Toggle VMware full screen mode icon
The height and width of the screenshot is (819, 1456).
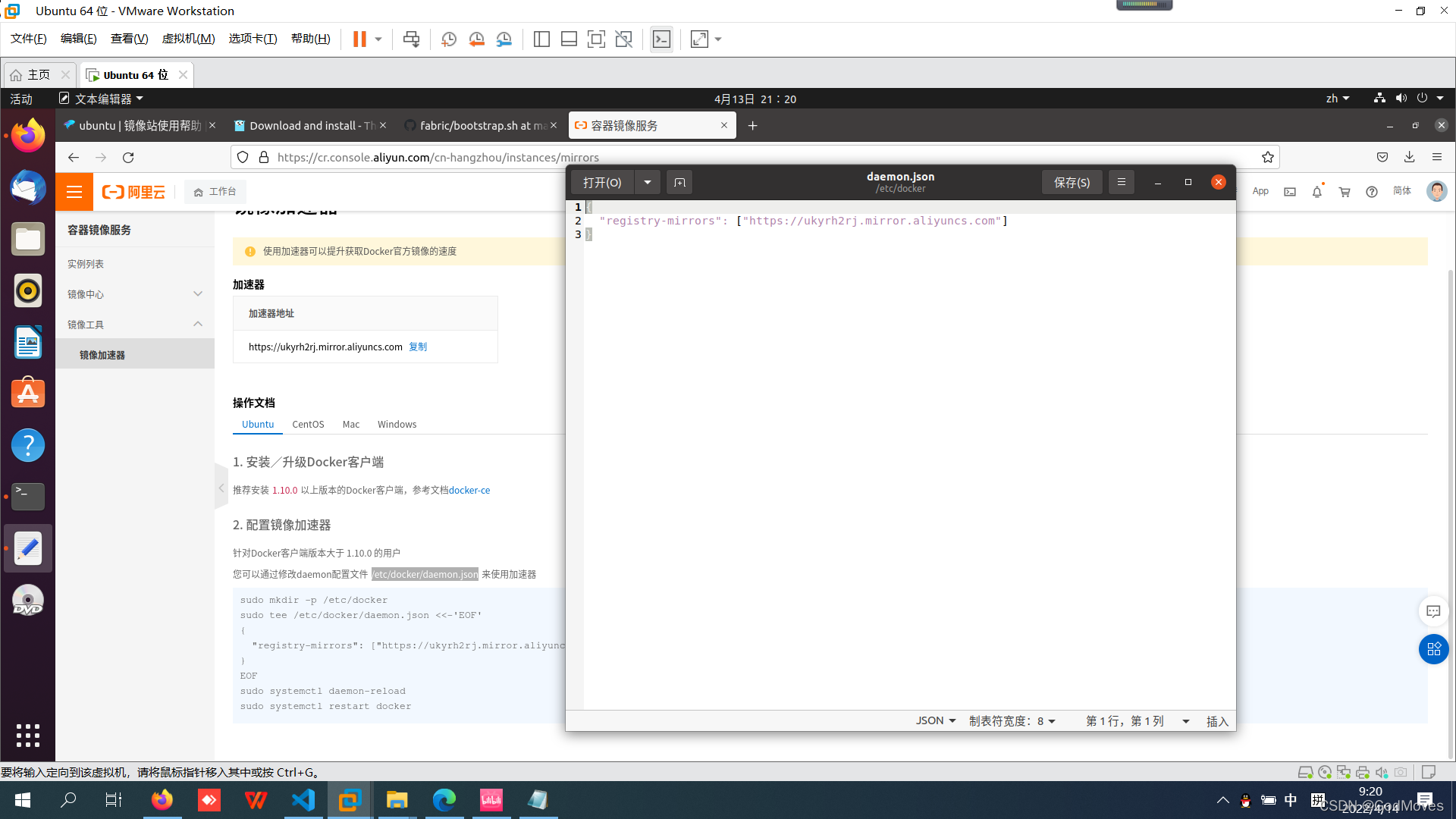tap(596, 39)
